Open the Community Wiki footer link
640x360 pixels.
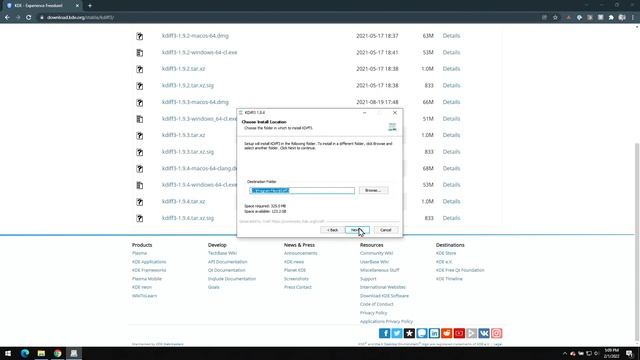(x=376, y=253)
